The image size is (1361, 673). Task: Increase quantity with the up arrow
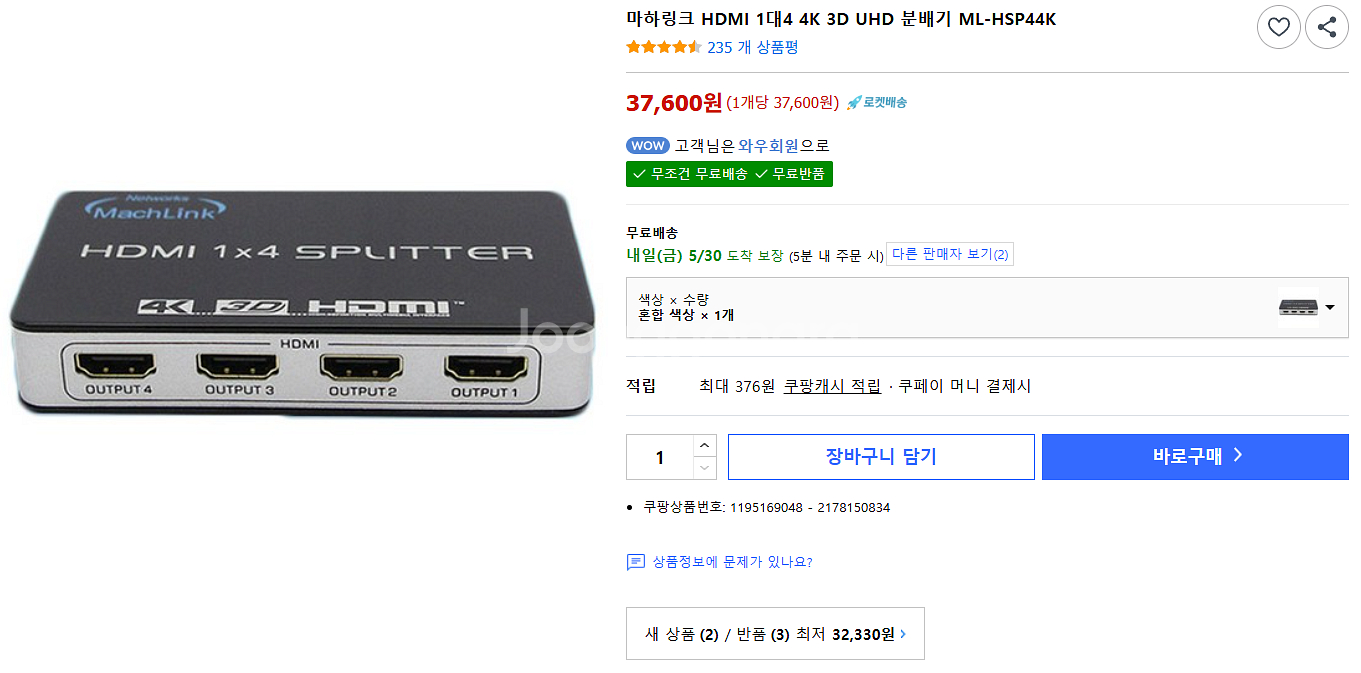pyautogui.click(x=705, y=446)
